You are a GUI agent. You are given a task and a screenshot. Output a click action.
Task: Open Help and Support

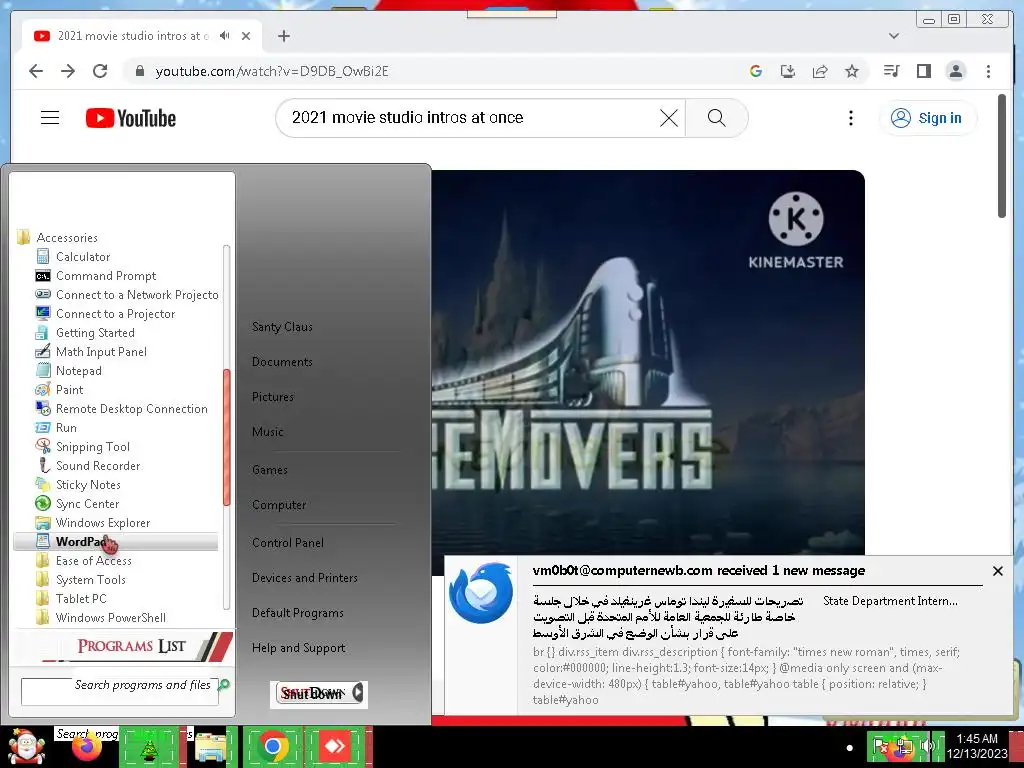[298, 648]
